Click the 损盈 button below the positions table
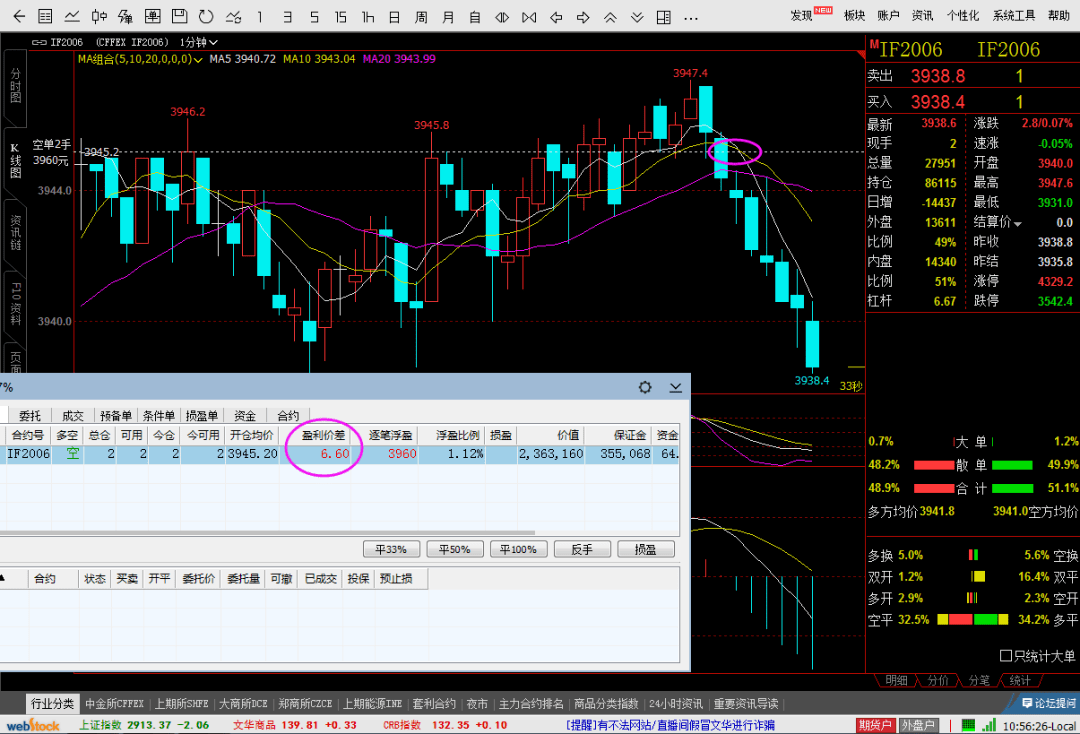 [645, 549]
